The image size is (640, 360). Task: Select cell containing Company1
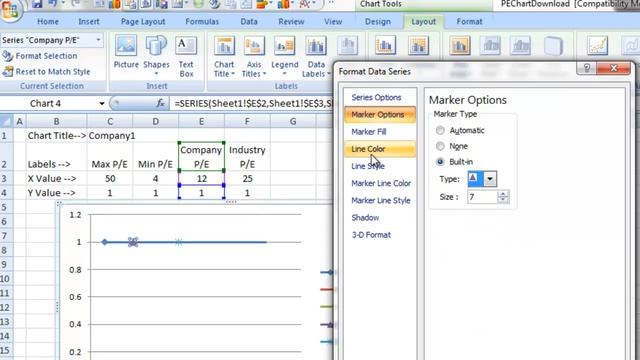[x=110, y=136]
